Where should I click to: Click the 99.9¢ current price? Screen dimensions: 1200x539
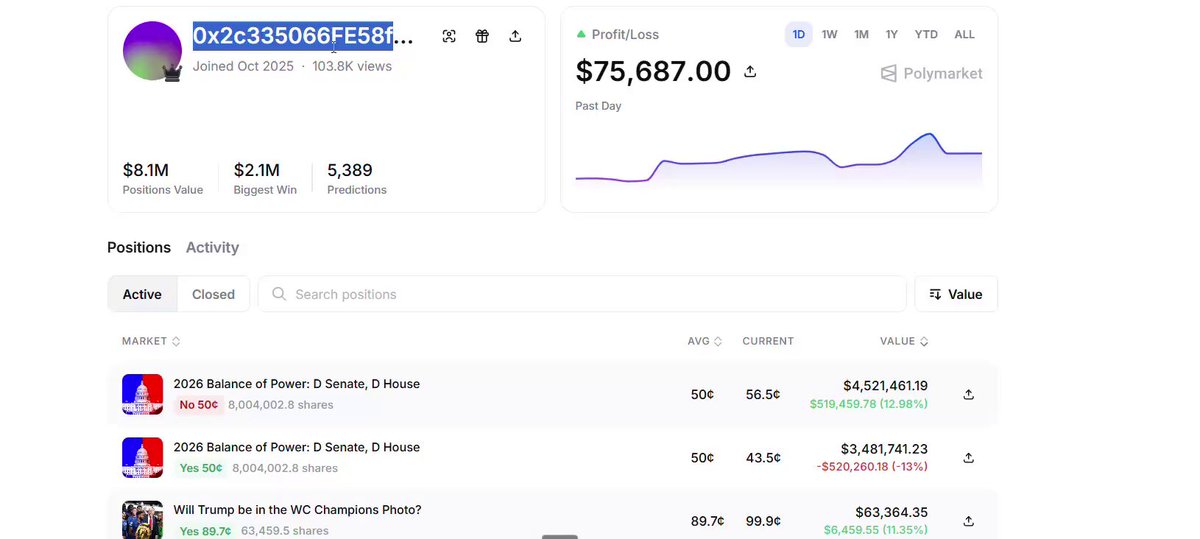tap(763, 521)
